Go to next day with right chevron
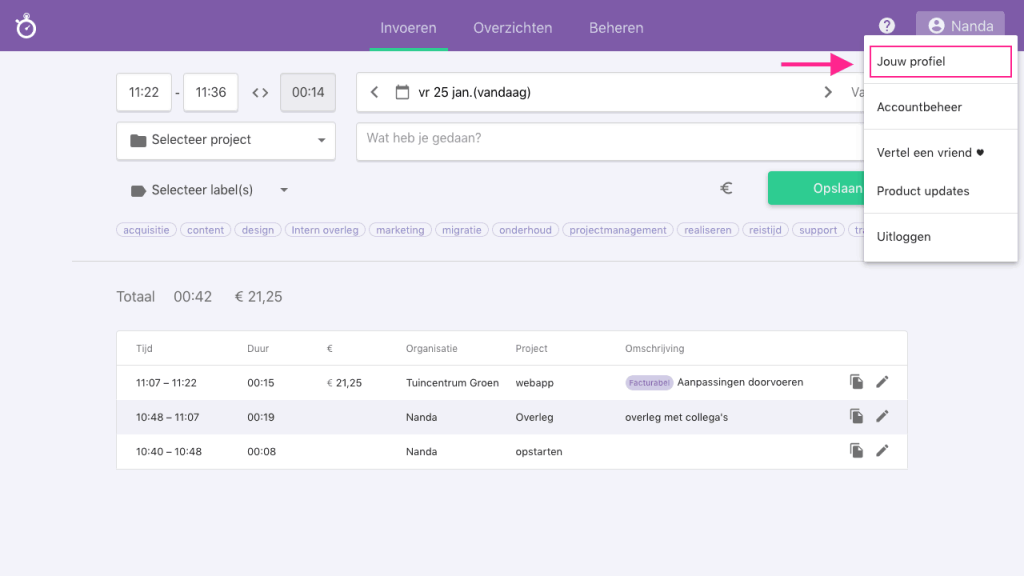Viewport: 1024px width, 576px height. pos(828,93)
